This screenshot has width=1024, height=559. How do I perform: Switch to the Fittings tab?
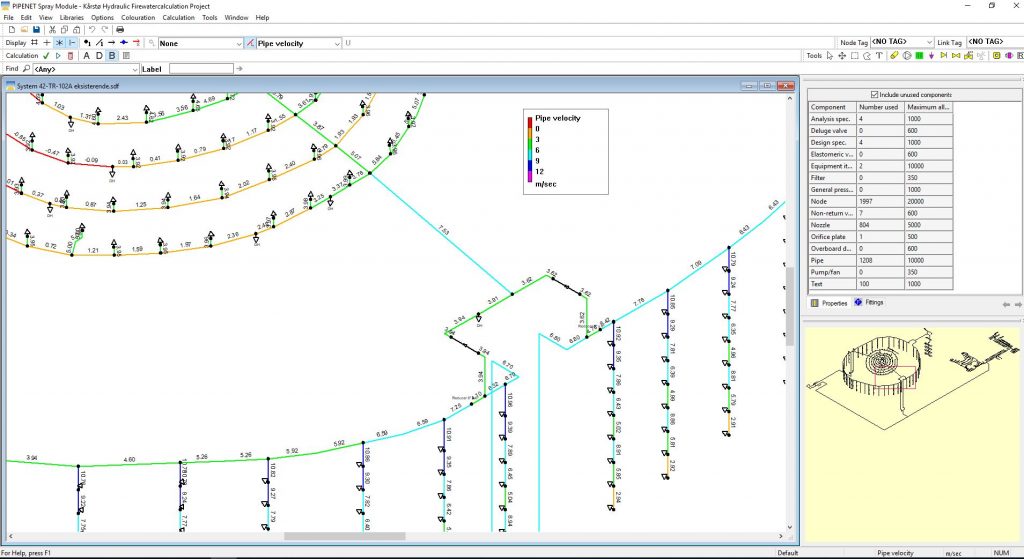pyautogui.click(x=869, y=303)
